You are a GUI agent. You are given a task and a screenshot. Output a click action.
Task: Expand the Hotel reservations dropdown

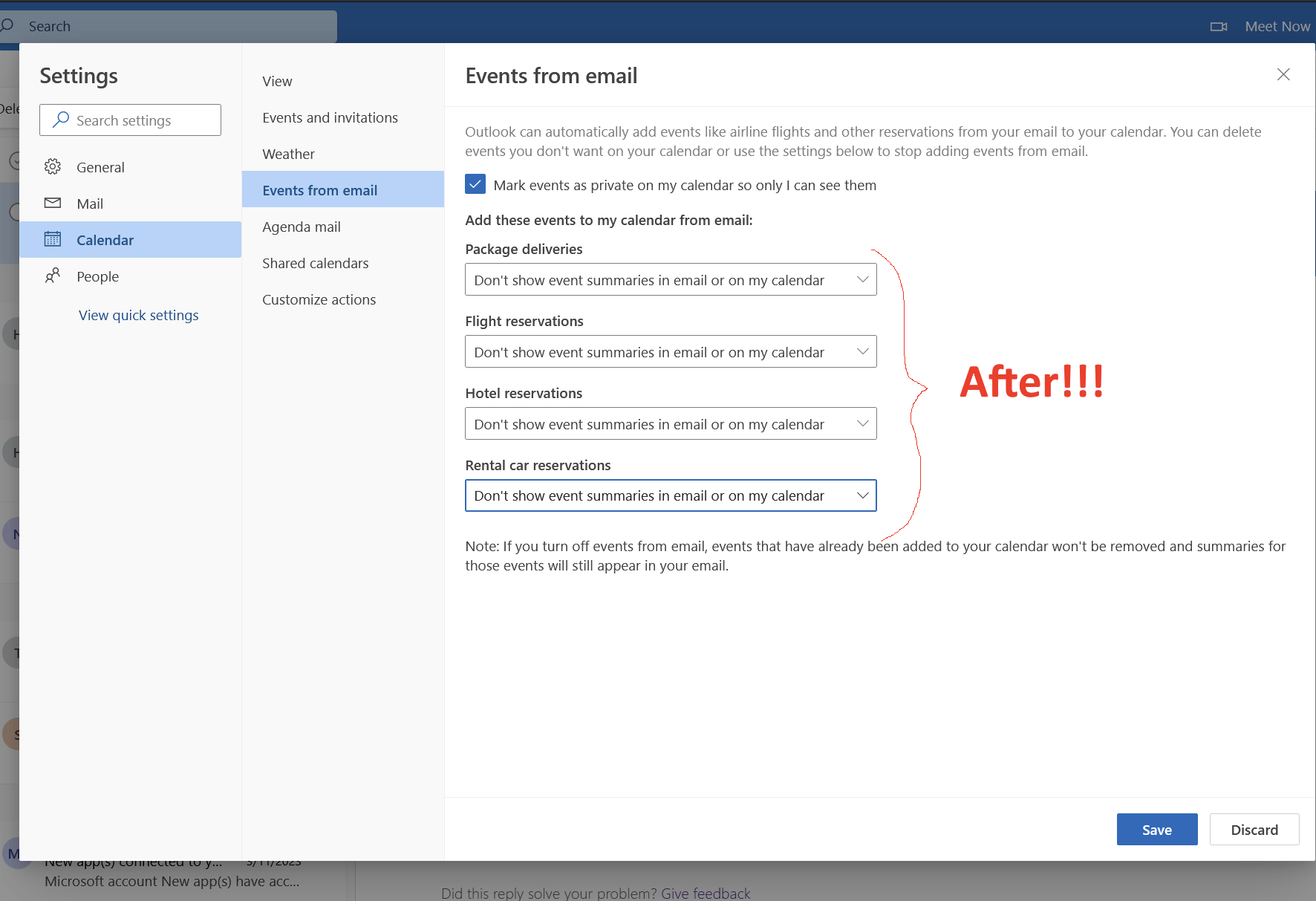[671, 424]
